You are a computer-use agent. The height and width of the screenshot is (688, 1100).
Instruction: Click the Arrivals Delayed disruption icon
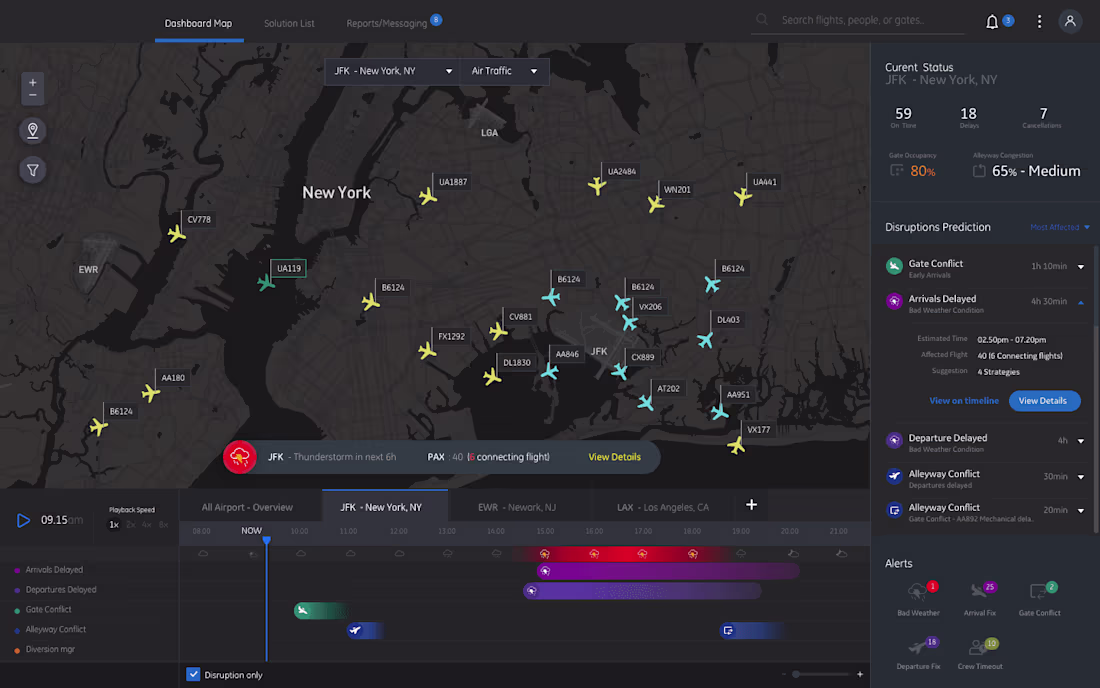pyautogui.click(x=894, y=301)
